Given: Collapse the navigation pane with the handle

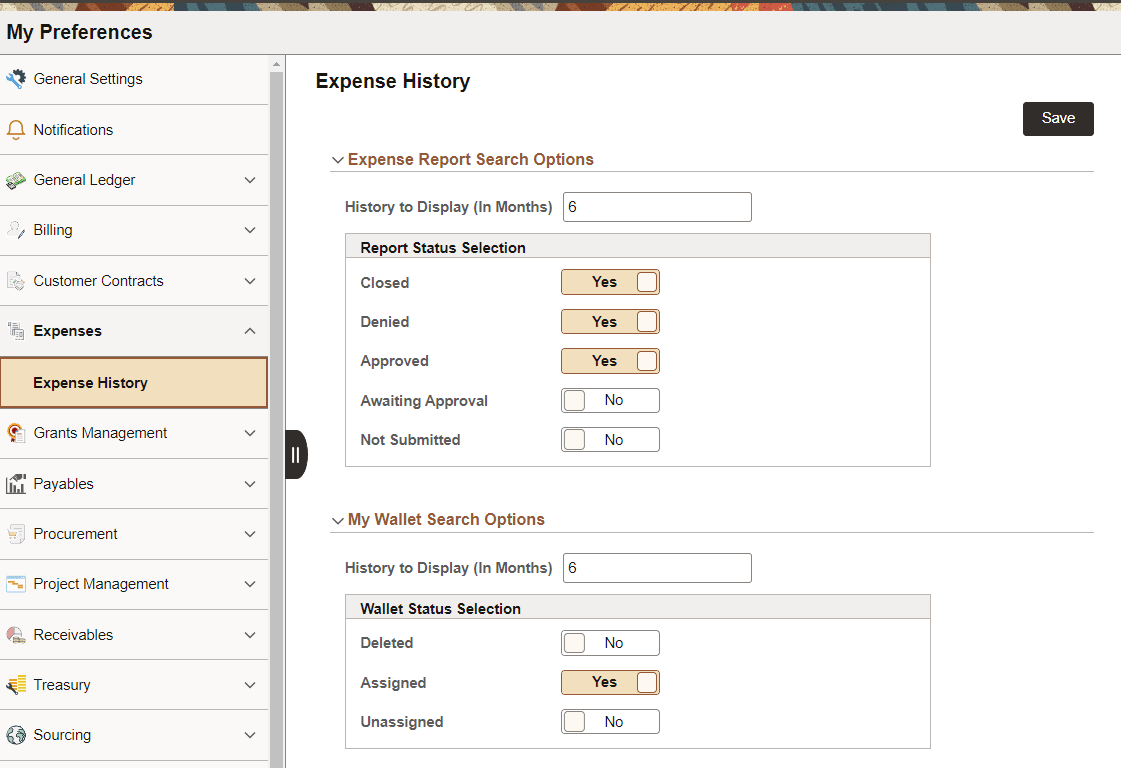Looking at the screenshot, I should coord(296,453).
